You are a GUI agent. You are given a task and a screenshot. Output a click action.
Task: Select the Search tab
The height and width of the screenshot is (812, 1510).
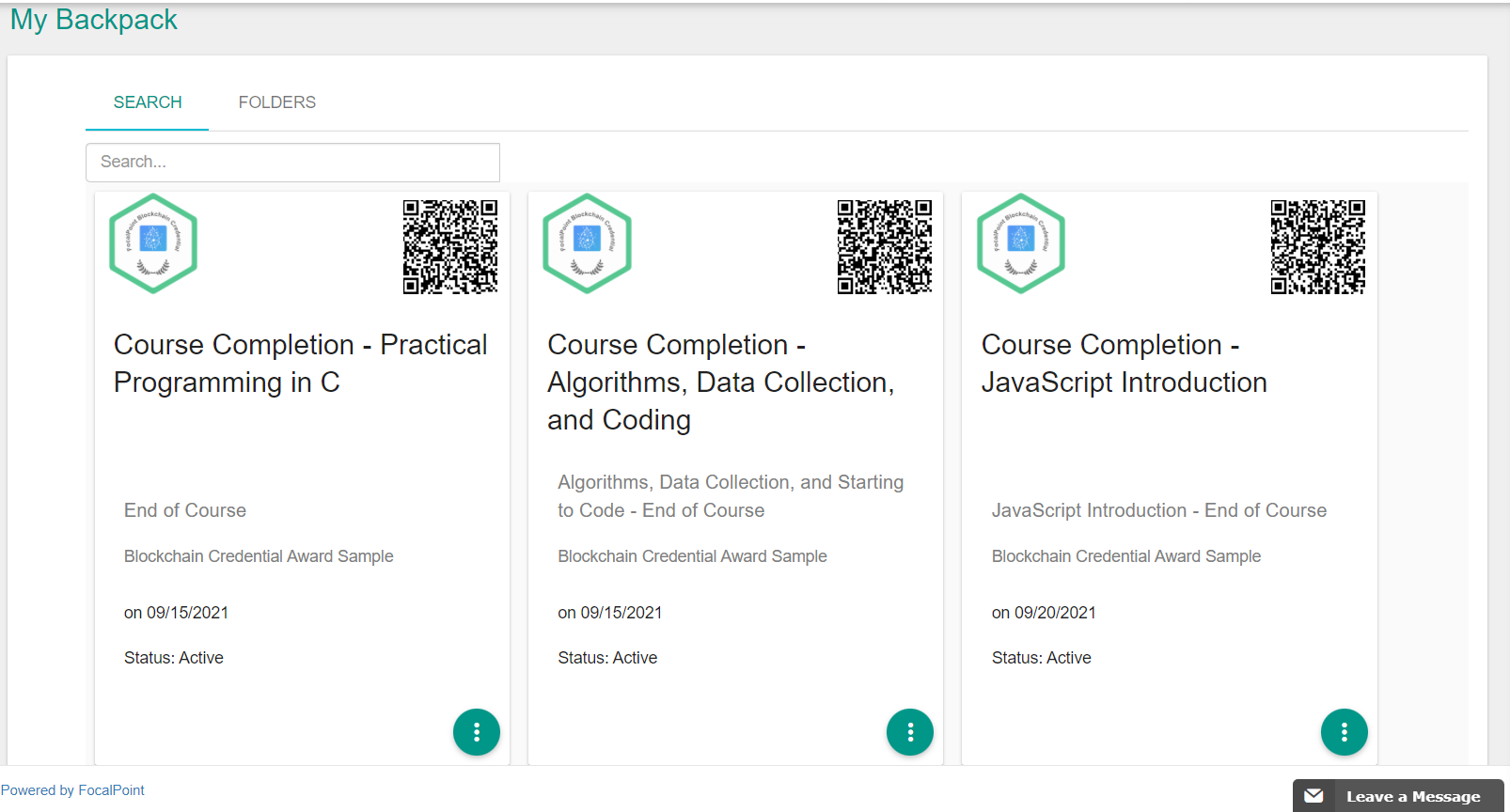point(148,102)
